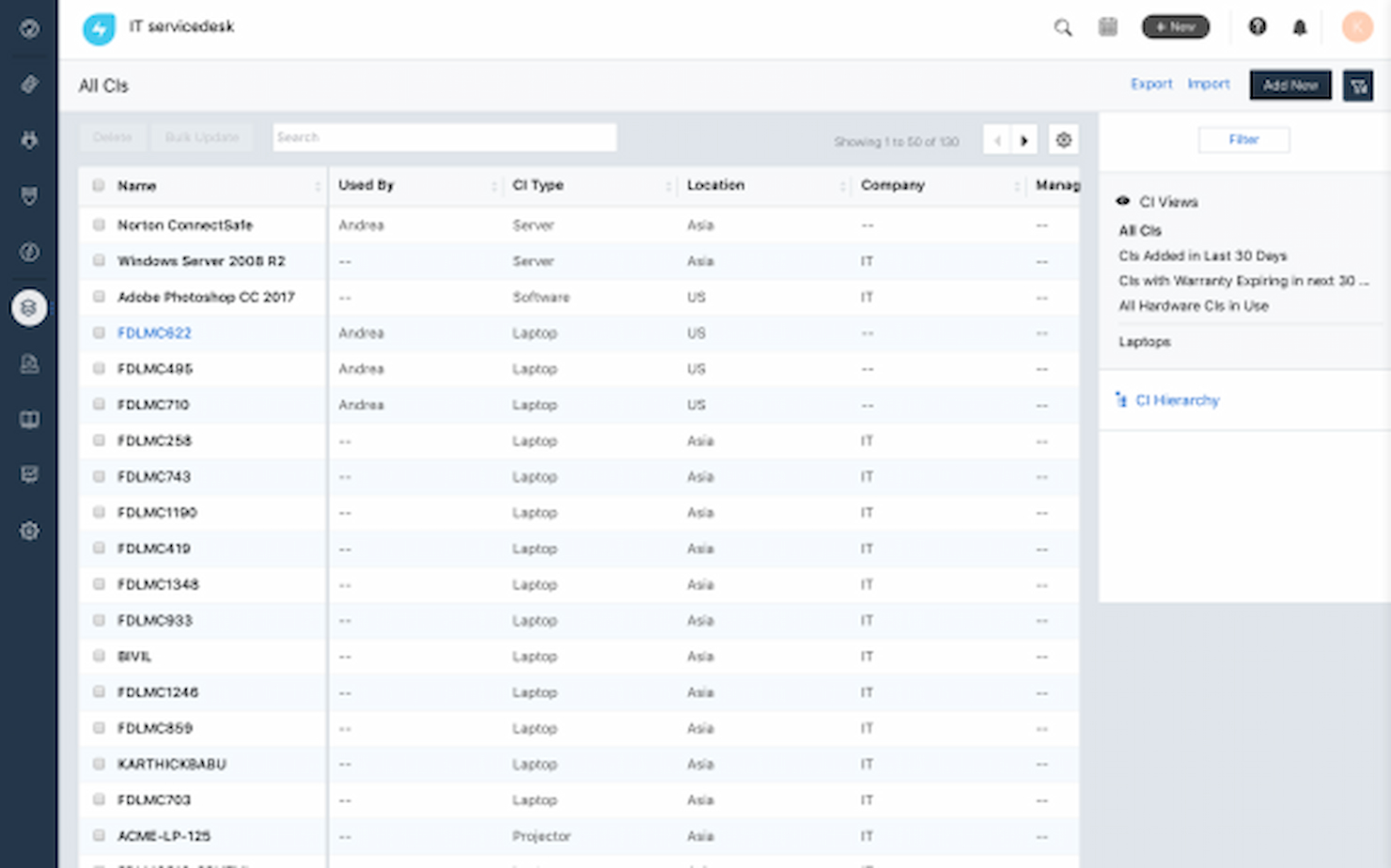This screenshot has width=1391, height=868.
Task: Open the table column settings gear icon
Action: pyautogui.click(x=1064, y=139)
